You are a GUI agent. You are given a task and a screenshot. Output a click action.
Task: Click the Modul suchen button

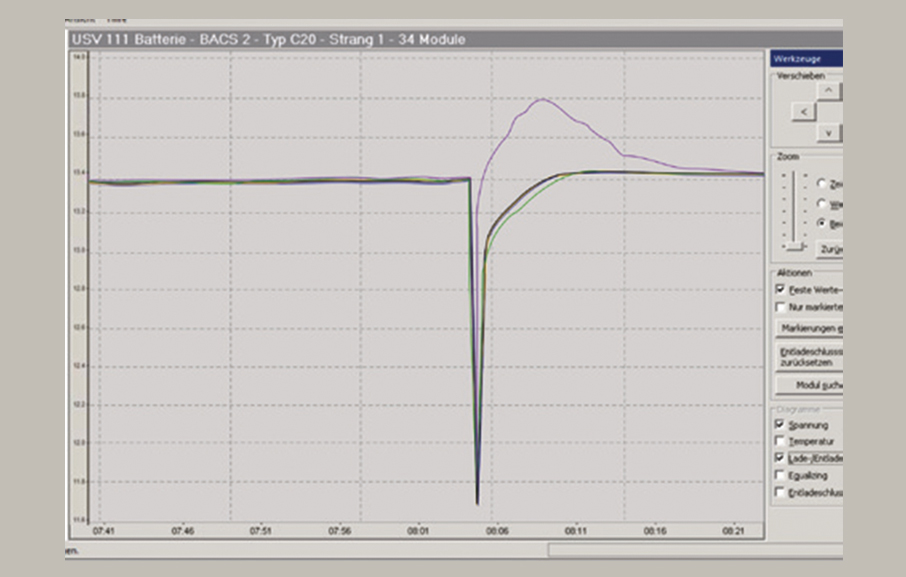point(809,385)
